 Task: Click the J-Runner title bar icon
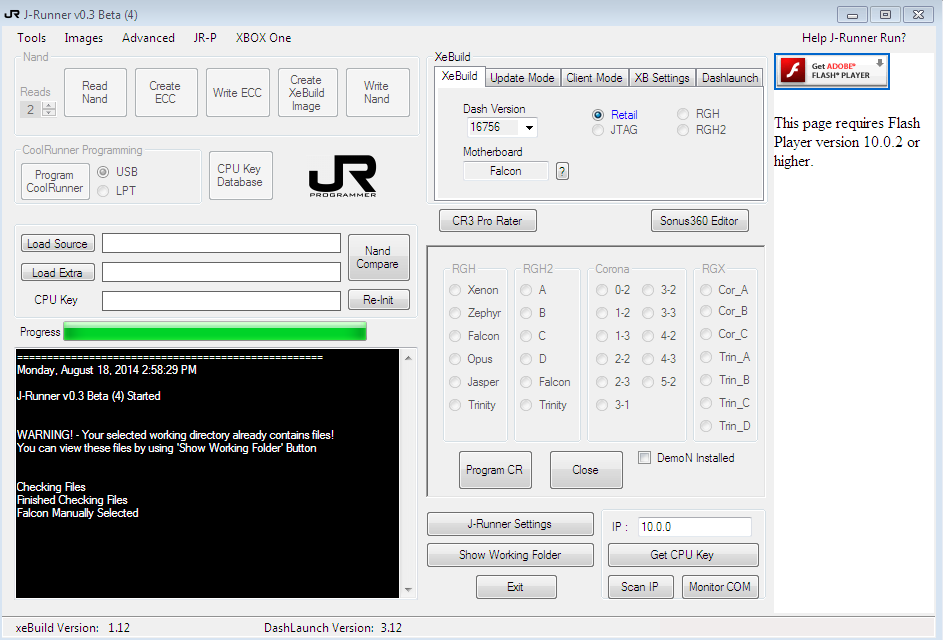pos(11,14)
